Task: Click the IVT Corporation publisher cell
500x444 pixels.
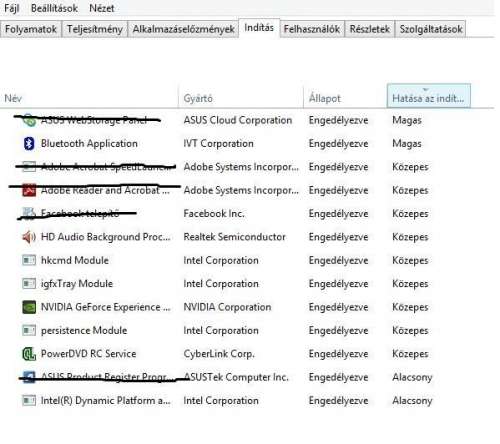Action: pyautogui.click(x=218, y=144)
